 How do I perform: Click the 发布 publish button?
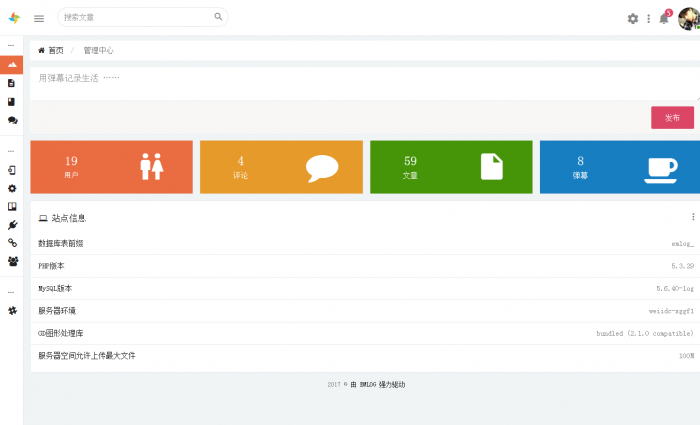[x=672, y=118]
